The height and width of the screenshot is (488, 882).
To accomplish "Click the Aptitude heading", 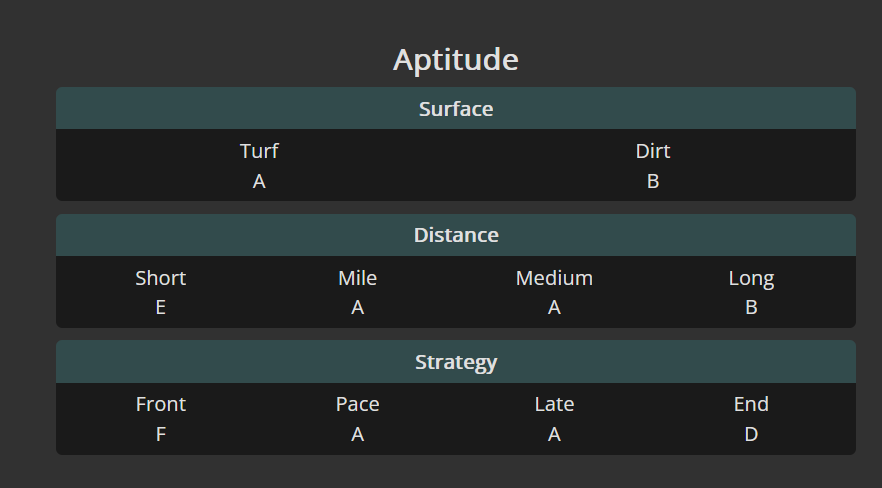I will [x=455, y=59].
